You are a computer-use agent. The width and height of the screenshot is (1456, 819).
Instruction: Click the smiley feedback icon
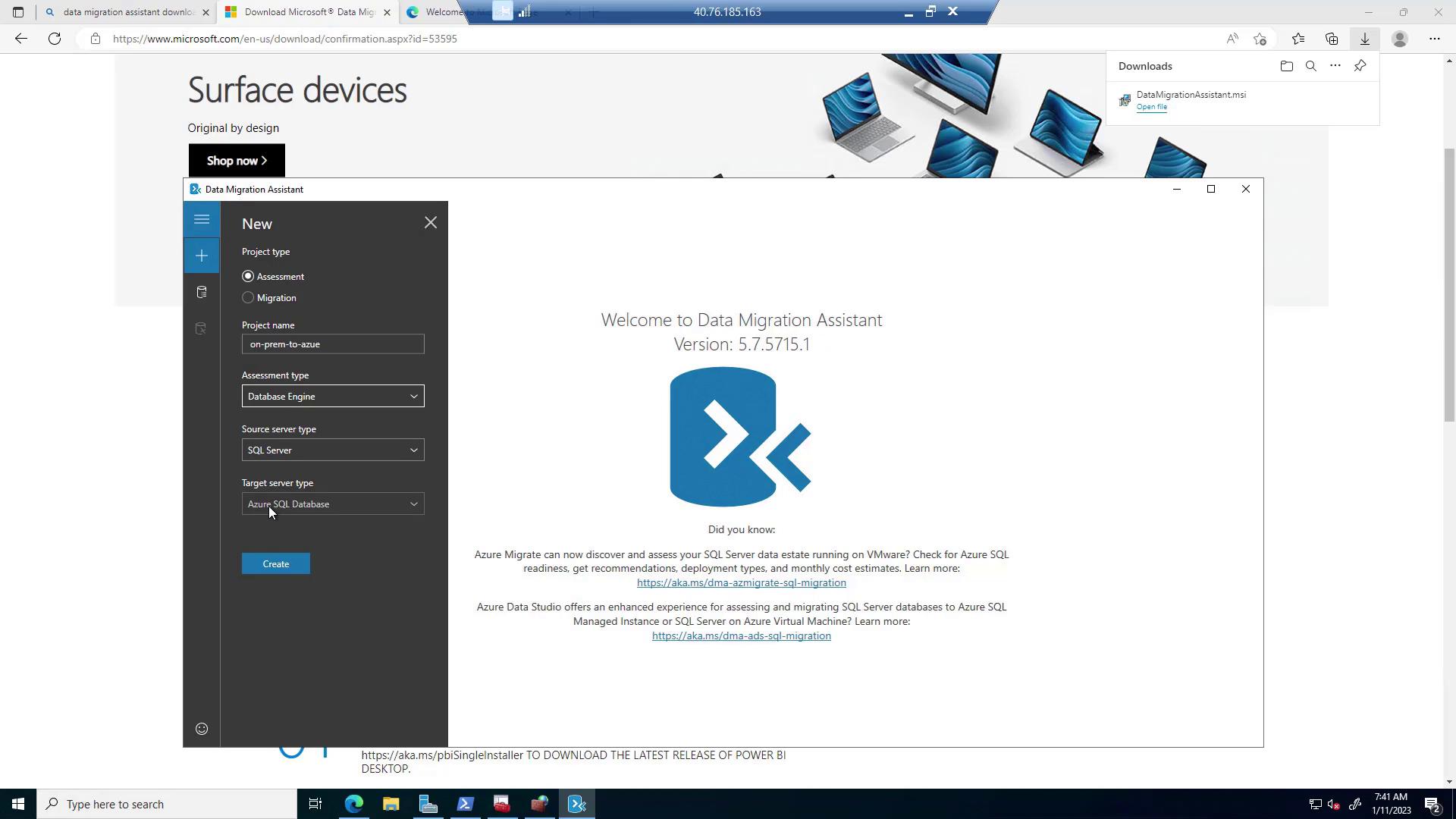pyautogui.click(x=202, y=729)
